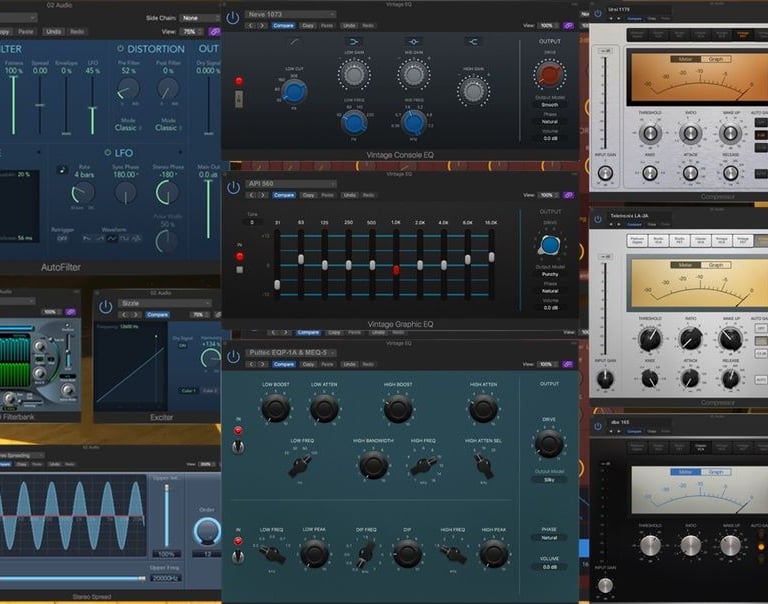The width and height of the screenshot is (768, 604).
Task: Select mid bell band icon above Mid Gain
Action: pyautogui.click(x=413, y=42)
